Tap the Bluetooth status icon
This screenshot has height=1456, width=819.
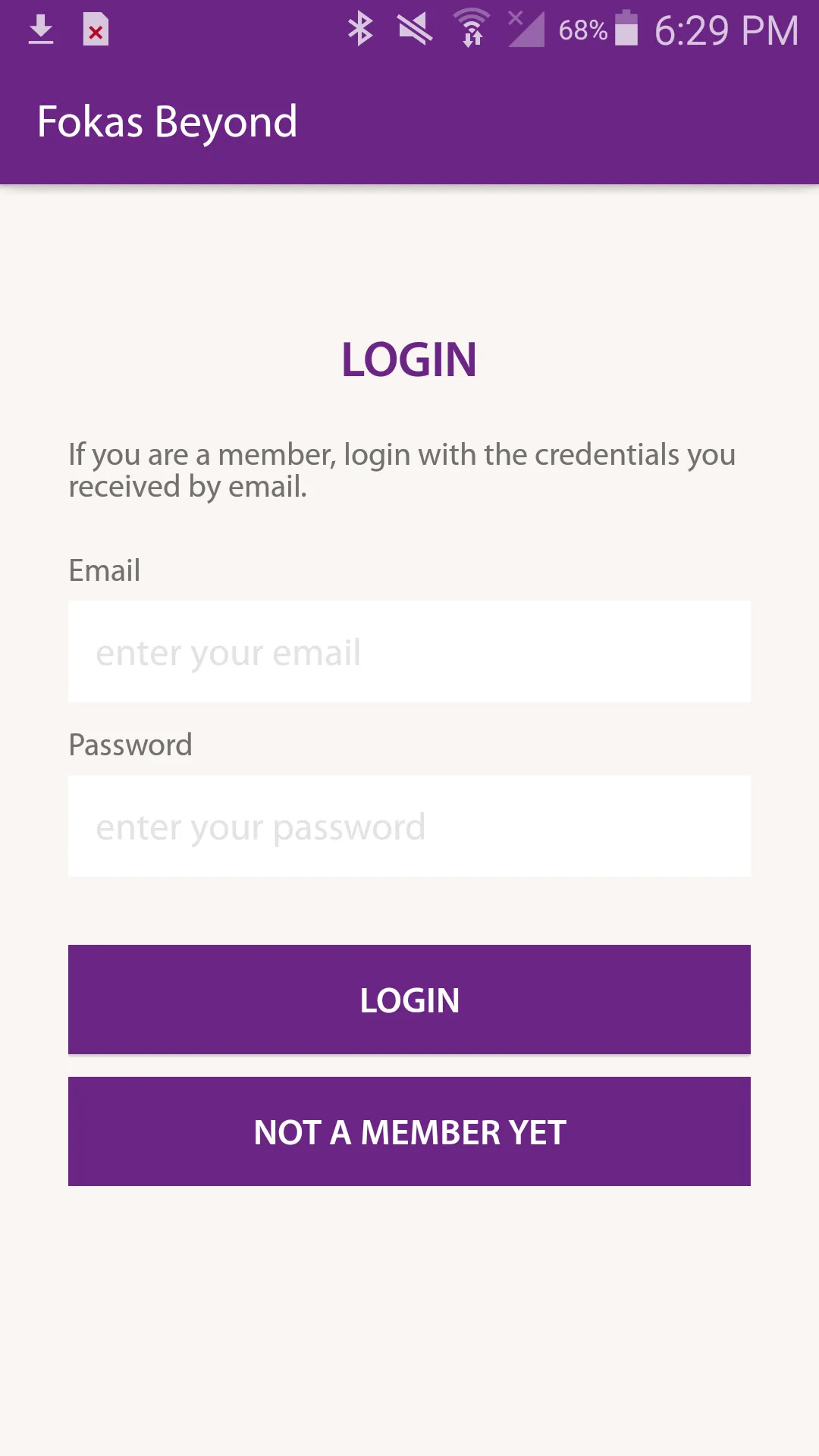click(x=360, y=30)
